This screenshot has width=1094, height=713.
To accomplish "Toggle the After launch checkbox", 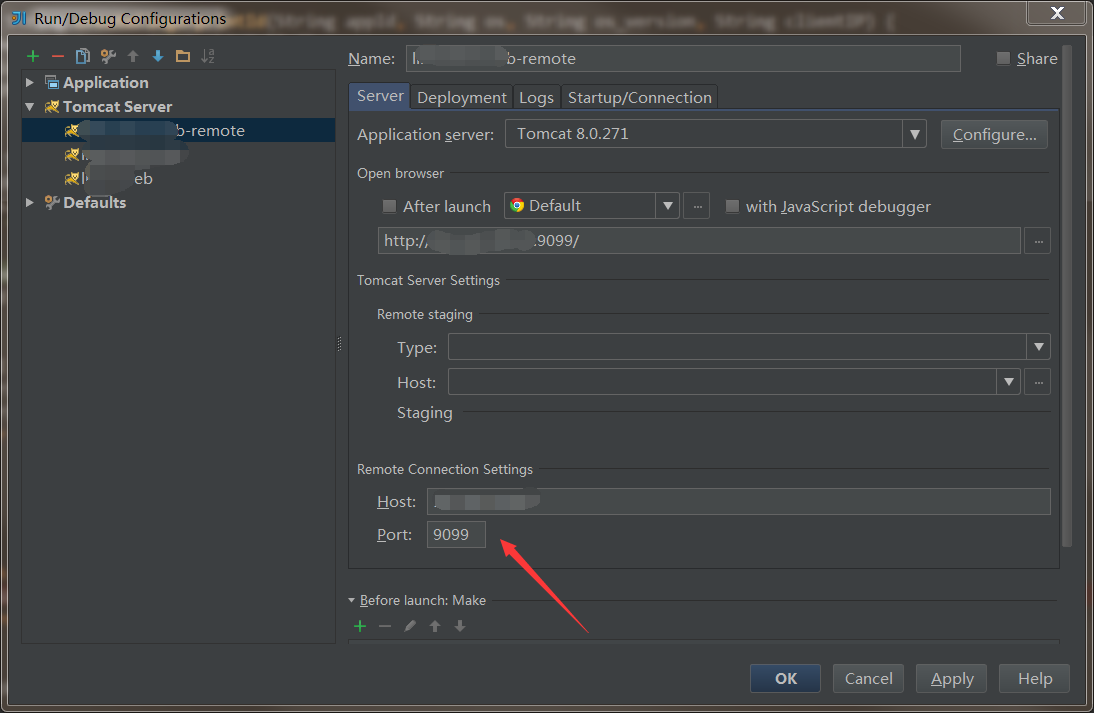I will pyautogui.click(x=389, y=207).
